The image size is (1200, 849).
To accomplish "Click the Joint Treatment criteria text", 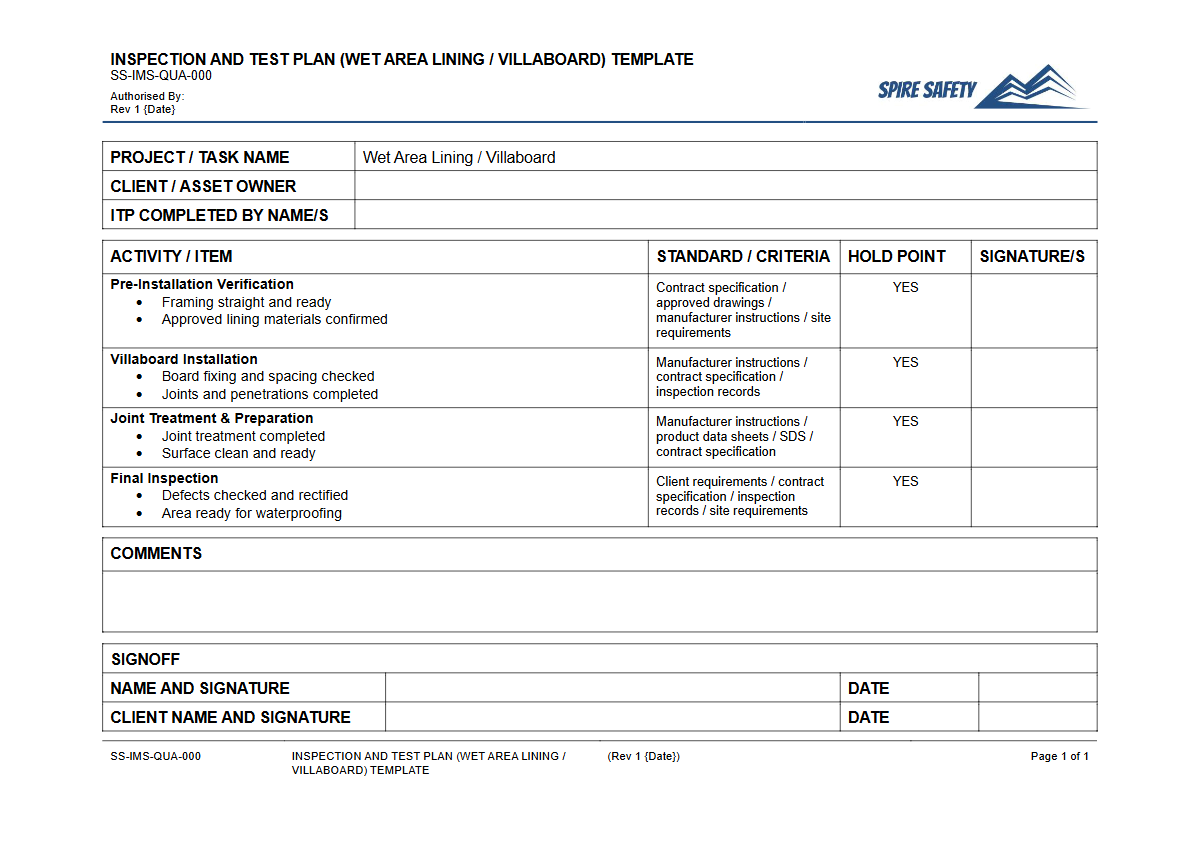I will (735, 437).
